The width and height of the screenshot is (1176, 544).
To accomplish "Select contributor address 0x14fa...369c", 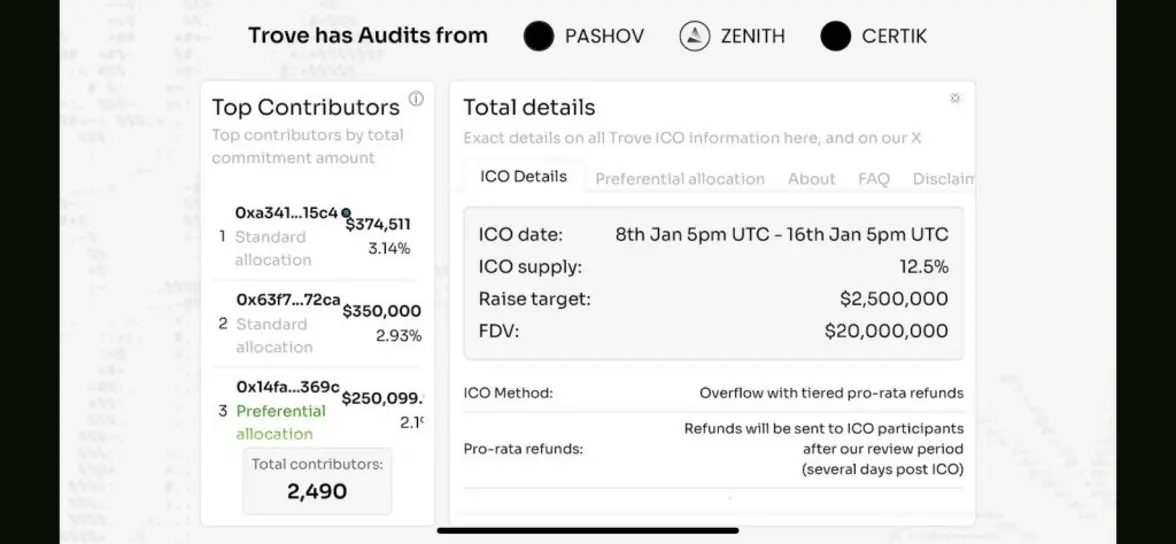I will pyautogui.click(x=288, y=387).
